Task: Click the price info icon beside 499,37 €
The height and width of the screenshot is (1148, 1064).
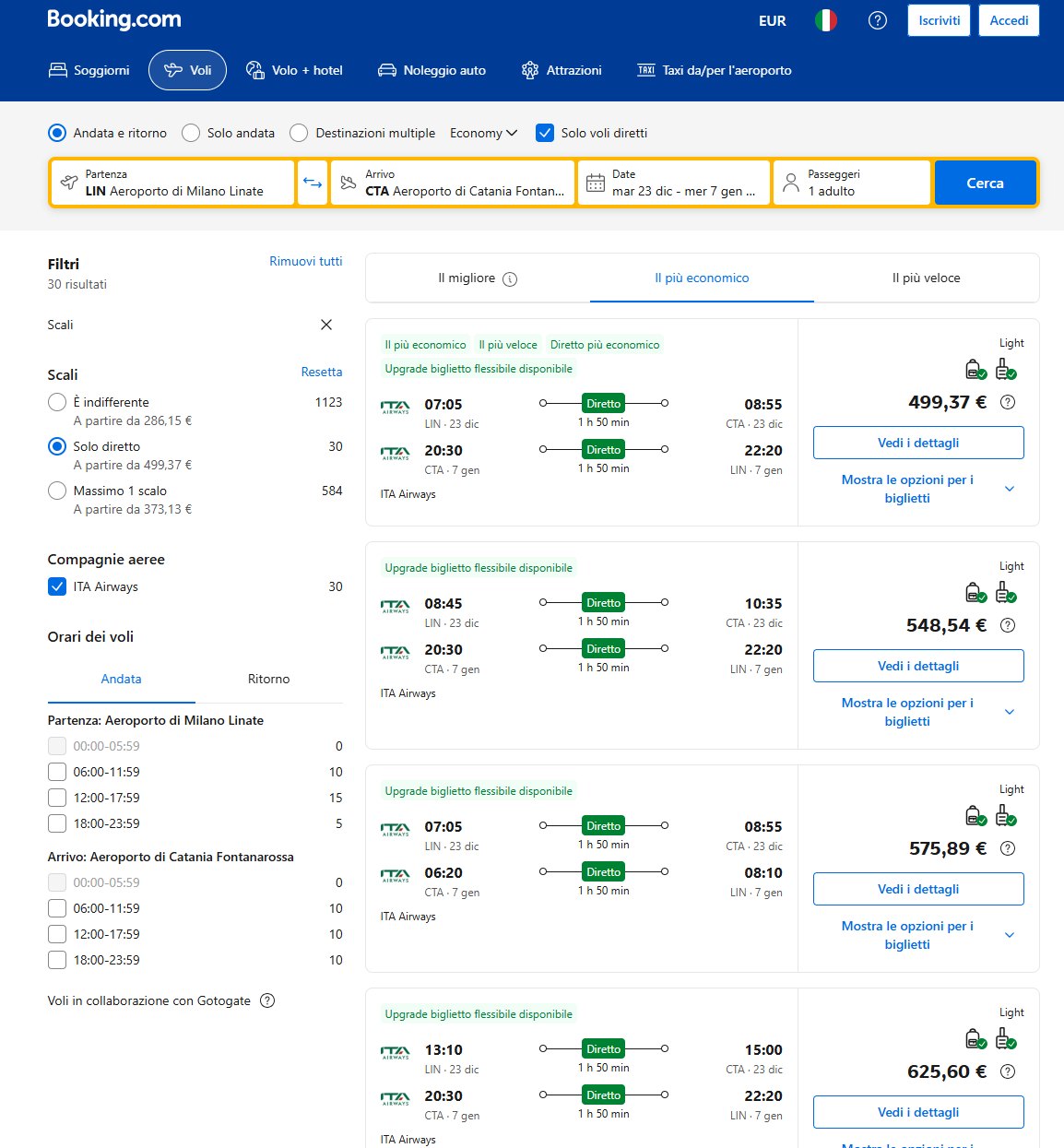Action: 1008,402
